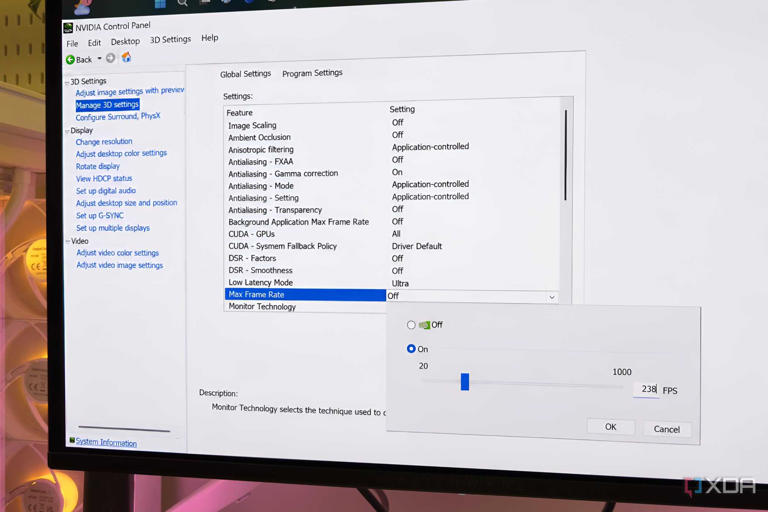The width and height of the screenshot is (768, 512).
Task: Click the FPS value input field
Action: click(x=646, y=390)
